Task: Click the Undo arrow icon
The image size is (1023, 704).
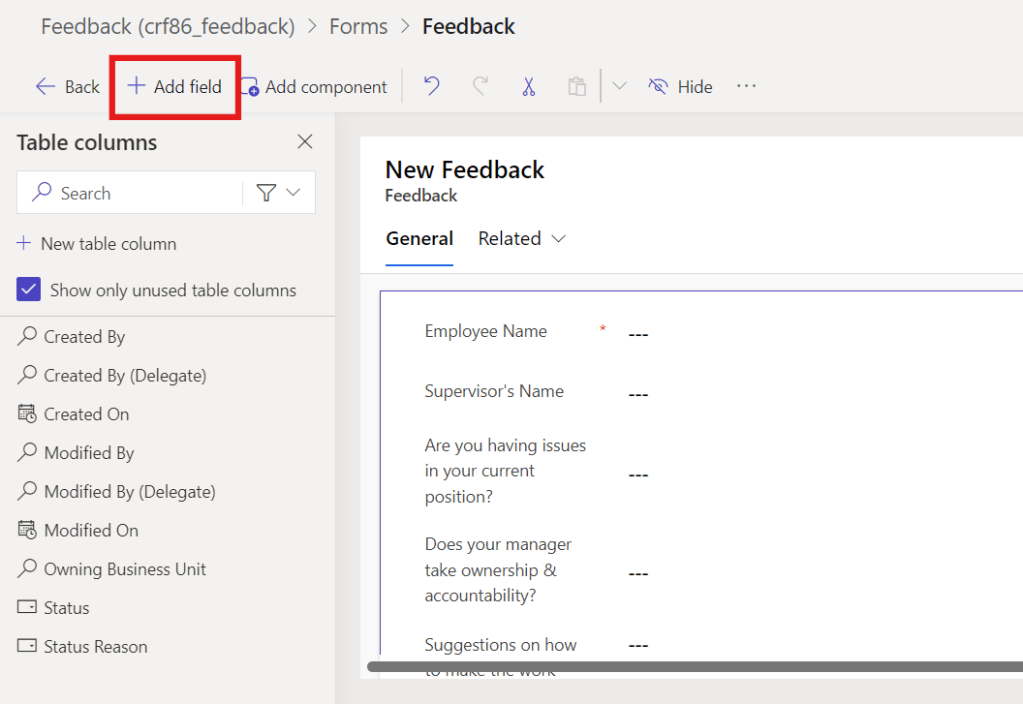Action: click(432, 87)
